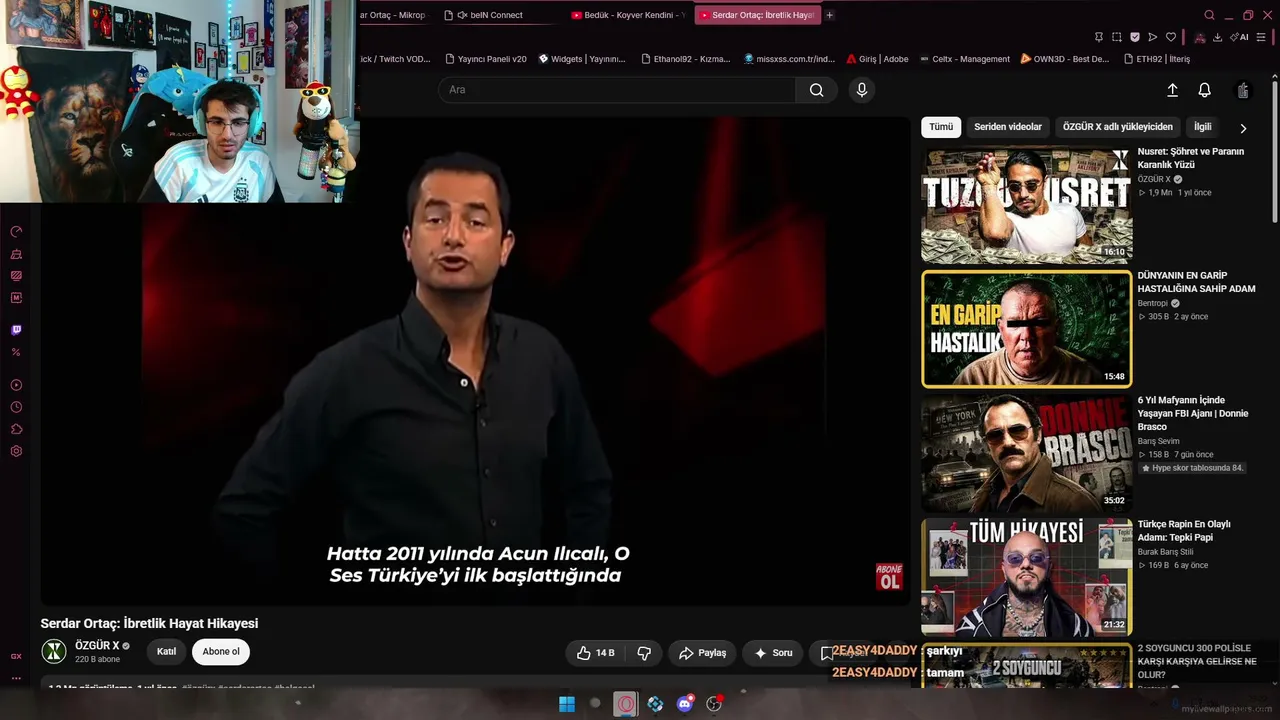Viewport: 1280px width, 720px height.
Task: Open Extensions cube icon in sidebar
Action: [x=16, y=429]
